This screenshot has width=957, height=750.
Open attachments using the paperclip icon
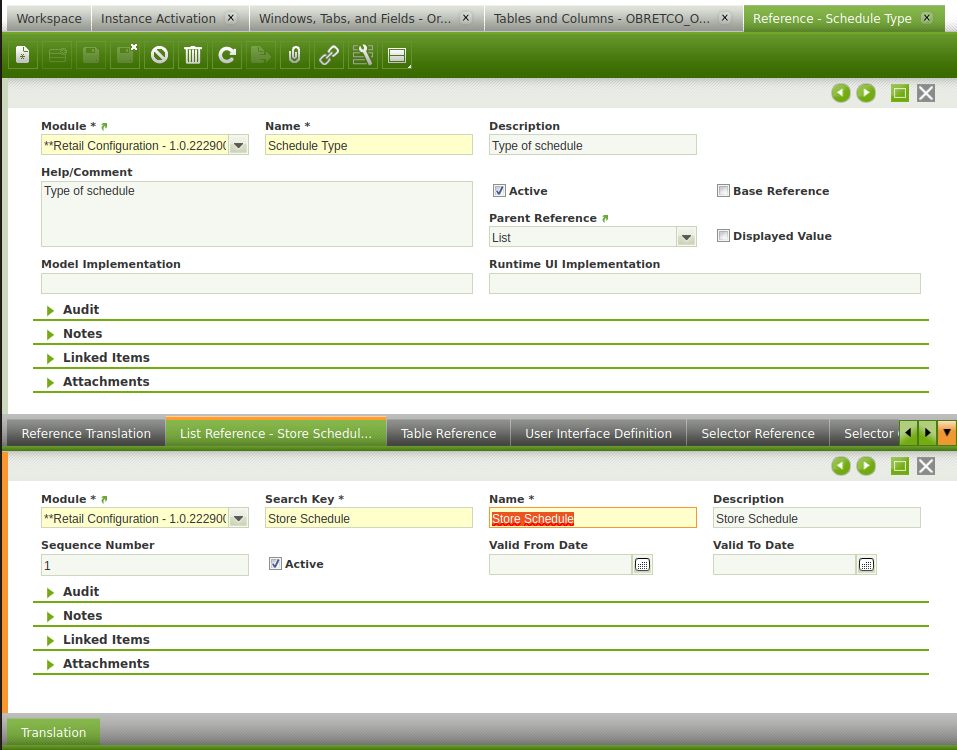[x=294, y=56]
